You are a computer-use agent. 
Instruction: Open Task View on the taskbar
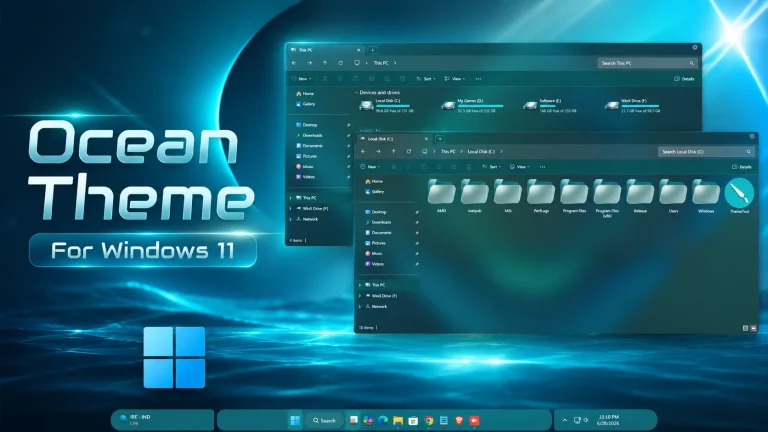coord(353,420)
